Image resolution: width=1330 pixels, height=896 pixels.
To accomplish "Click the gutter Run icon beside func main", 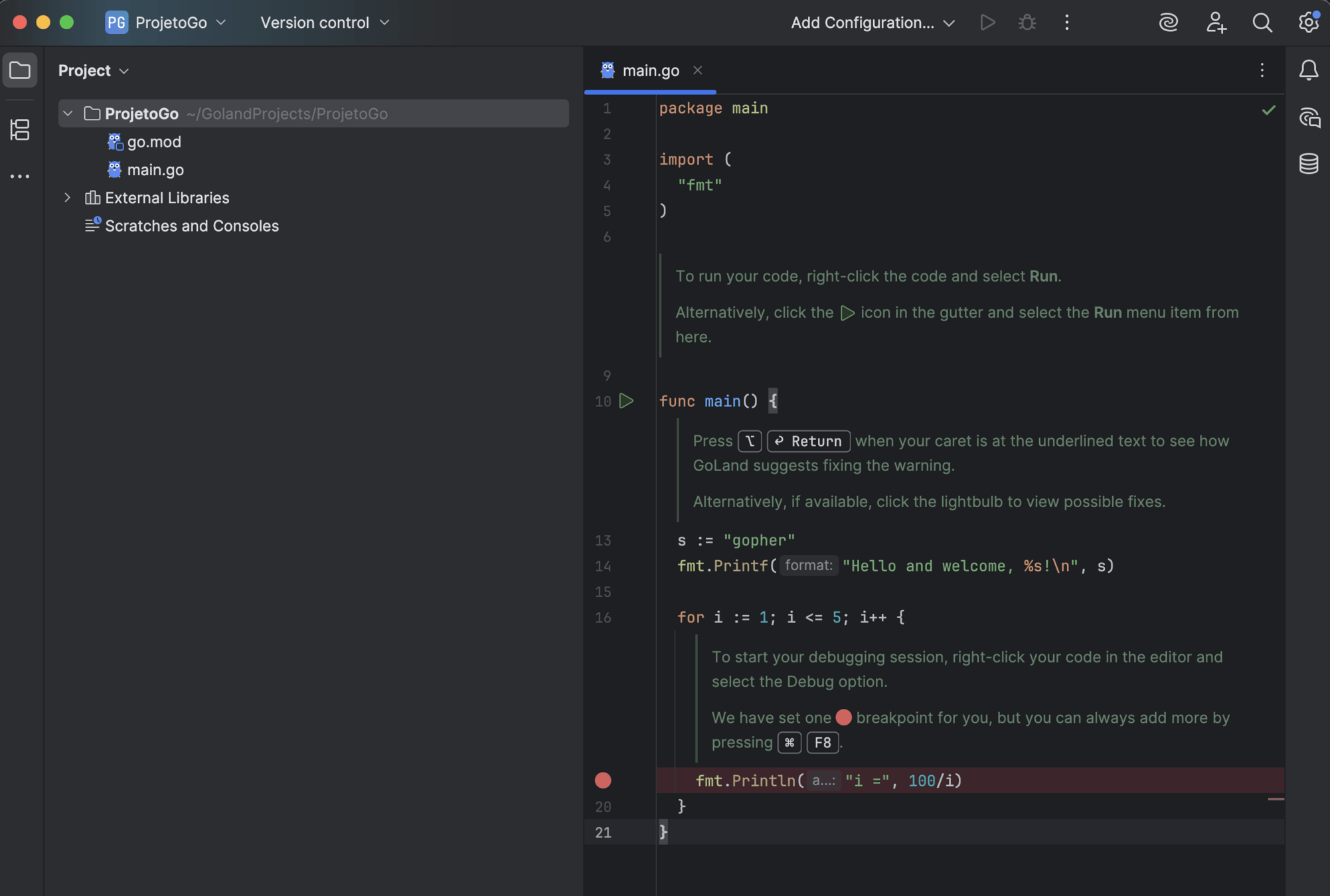I will click(x=626, y=401).
